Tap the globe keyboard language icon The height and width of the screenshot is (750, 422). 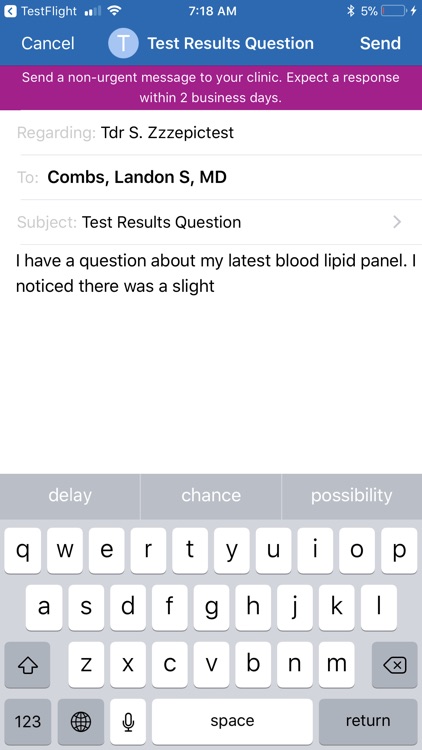[81, 721]
